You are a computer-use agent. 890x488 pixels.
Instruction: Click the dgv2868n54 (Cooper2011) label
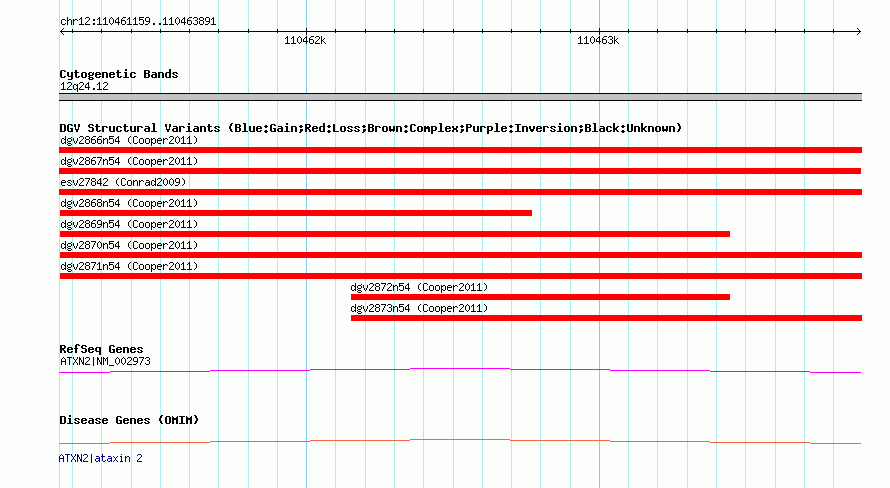click(129, 203)
